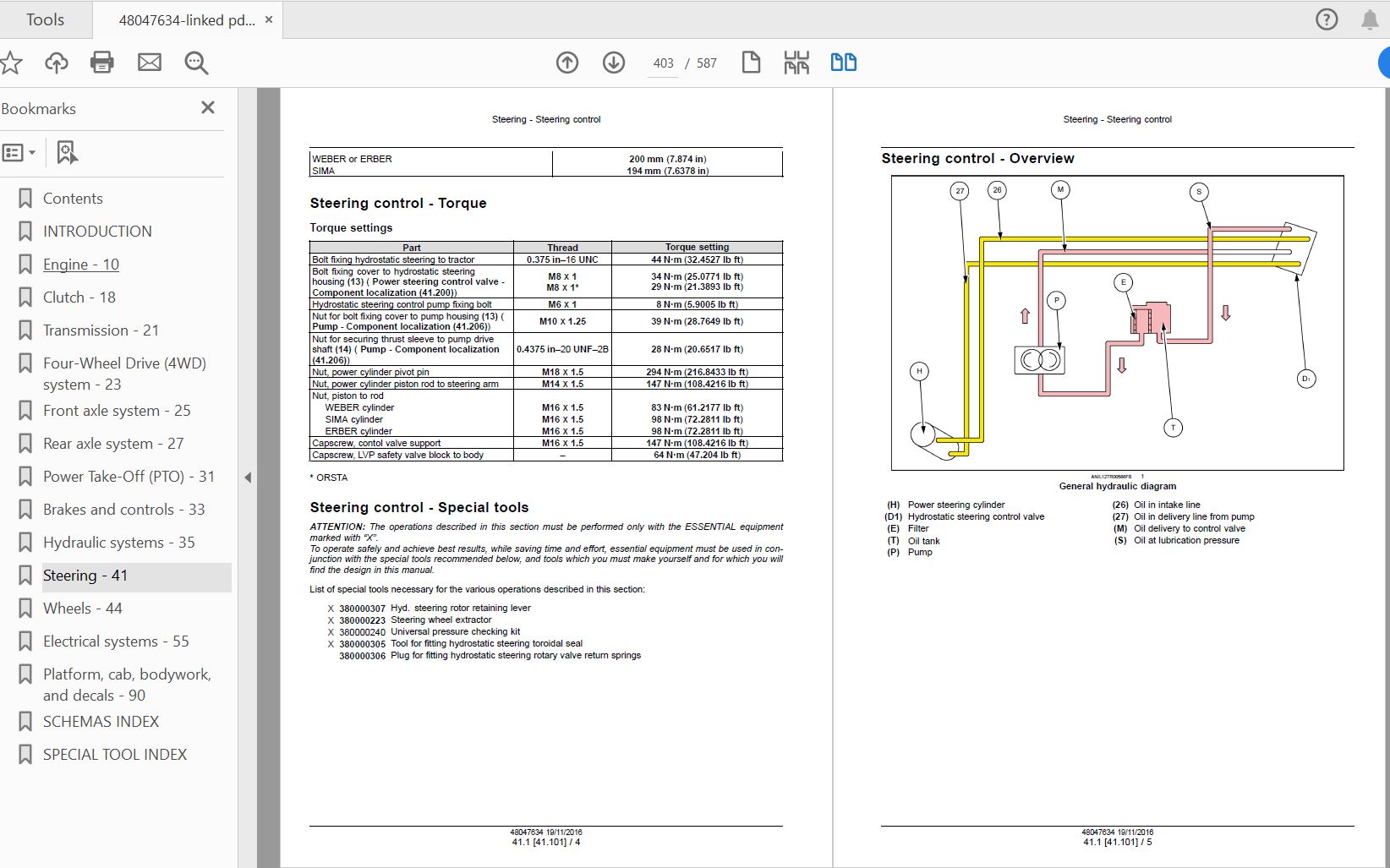The height and width of the screenshot is (868, 1390).
Task: Switch to the Tools tab
Action: [45, 19]
